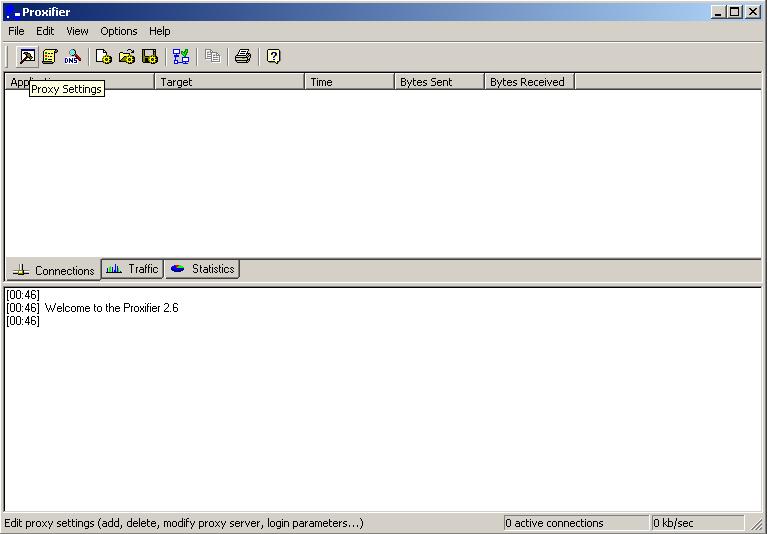The height and width of the screenshot is (534, 767).
Task: Switch to the Connections tab
Action: 53,270
